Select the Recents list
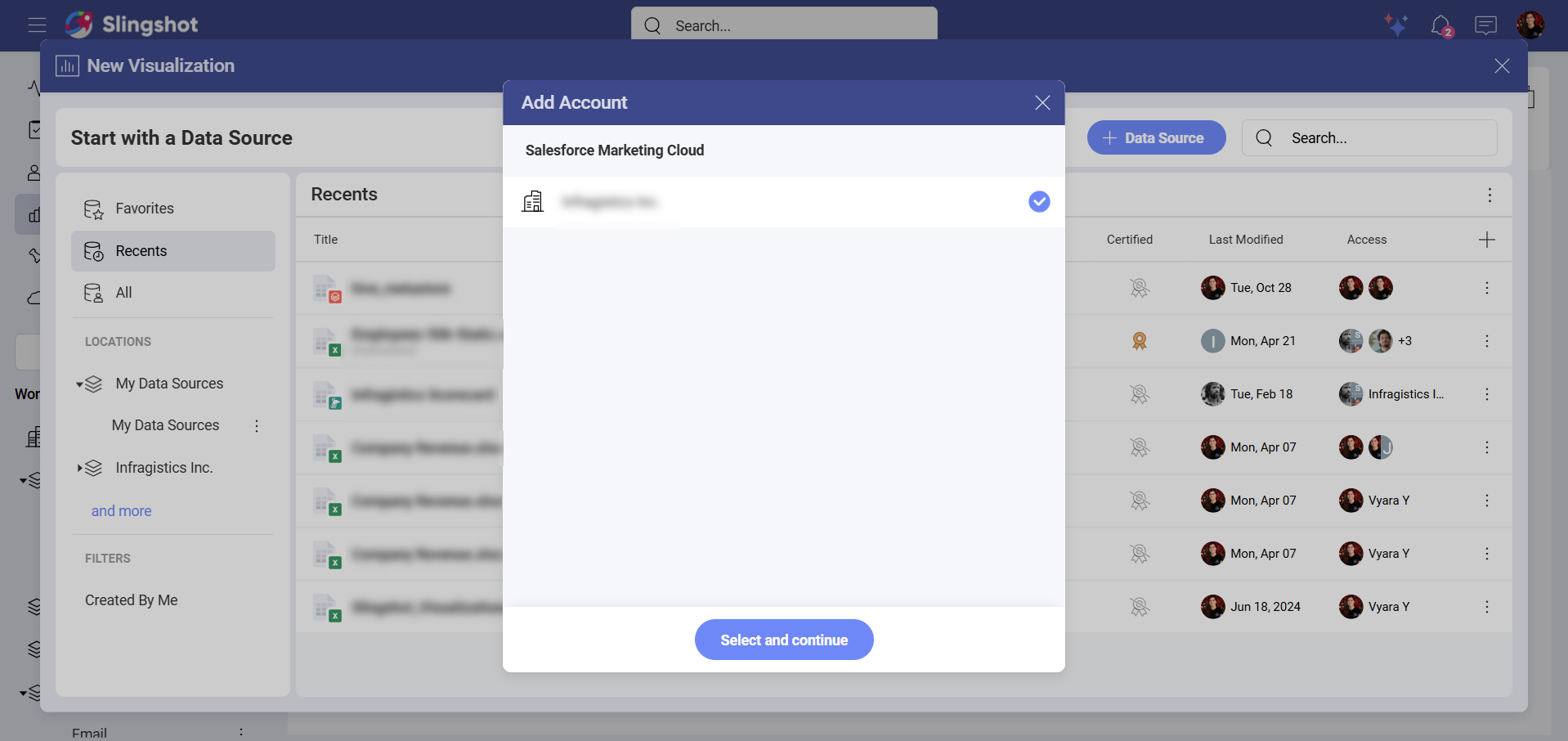The image size is (1568, 741). click(173, 251)
